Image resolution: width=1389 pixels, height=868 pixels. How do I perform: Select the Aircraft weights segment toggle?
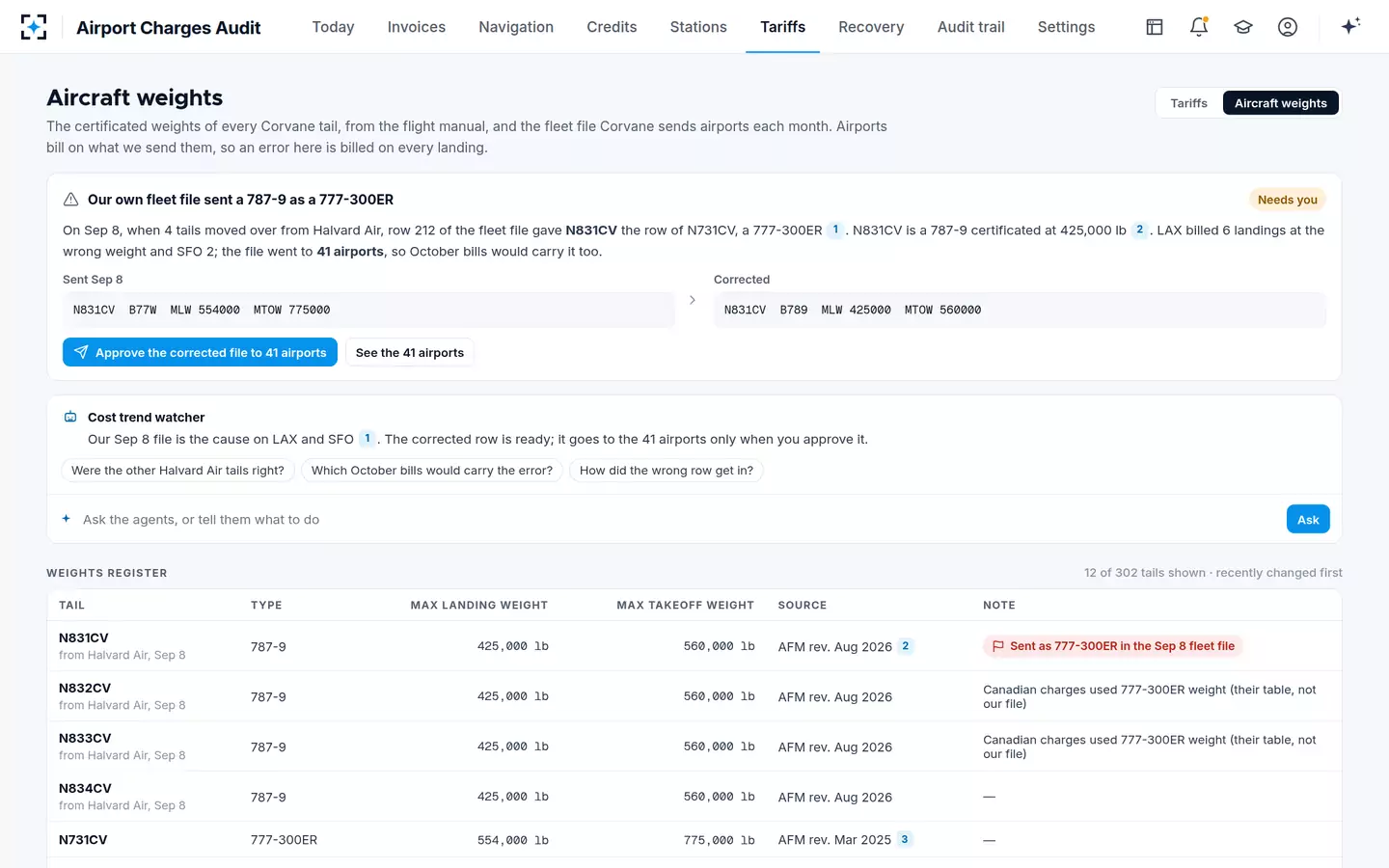coord(1280,103)
